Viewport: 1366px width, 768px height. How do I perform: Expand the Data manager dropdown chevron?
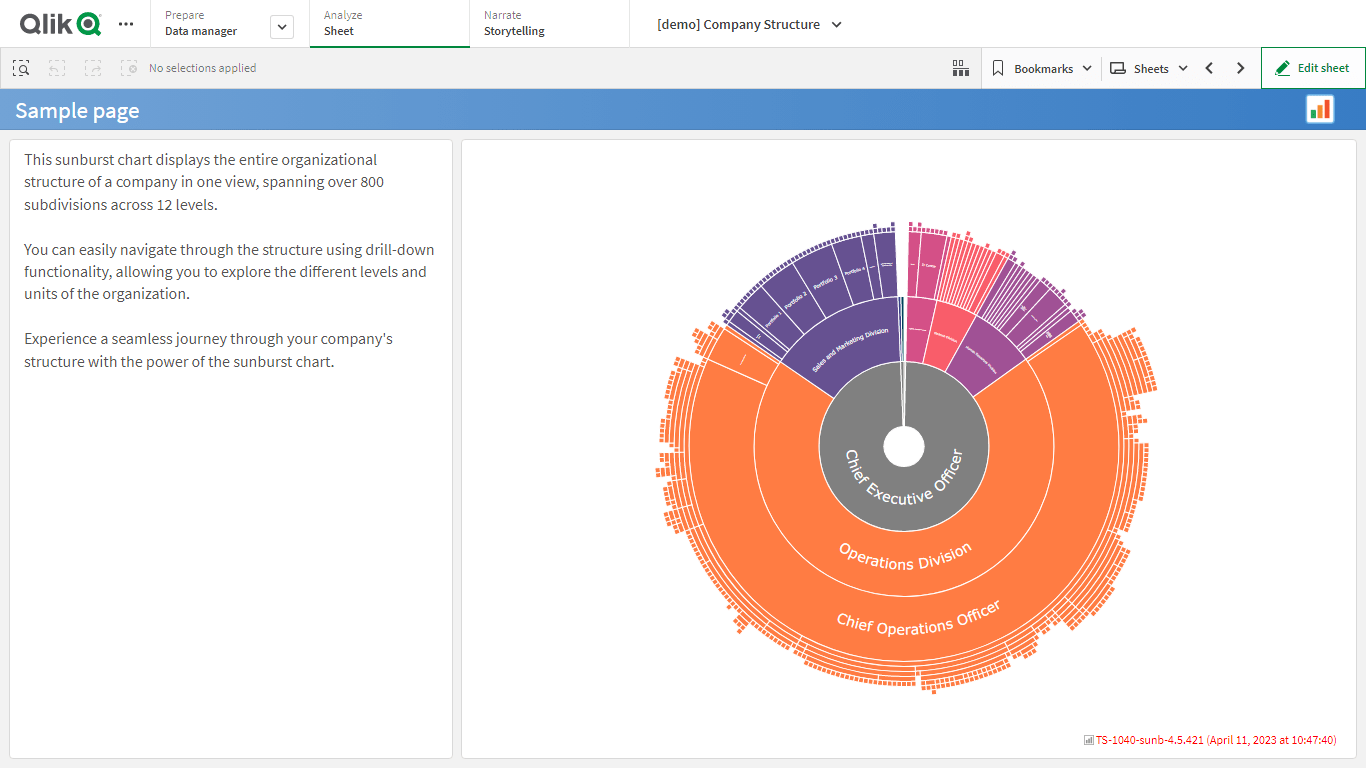click(281, 26)
